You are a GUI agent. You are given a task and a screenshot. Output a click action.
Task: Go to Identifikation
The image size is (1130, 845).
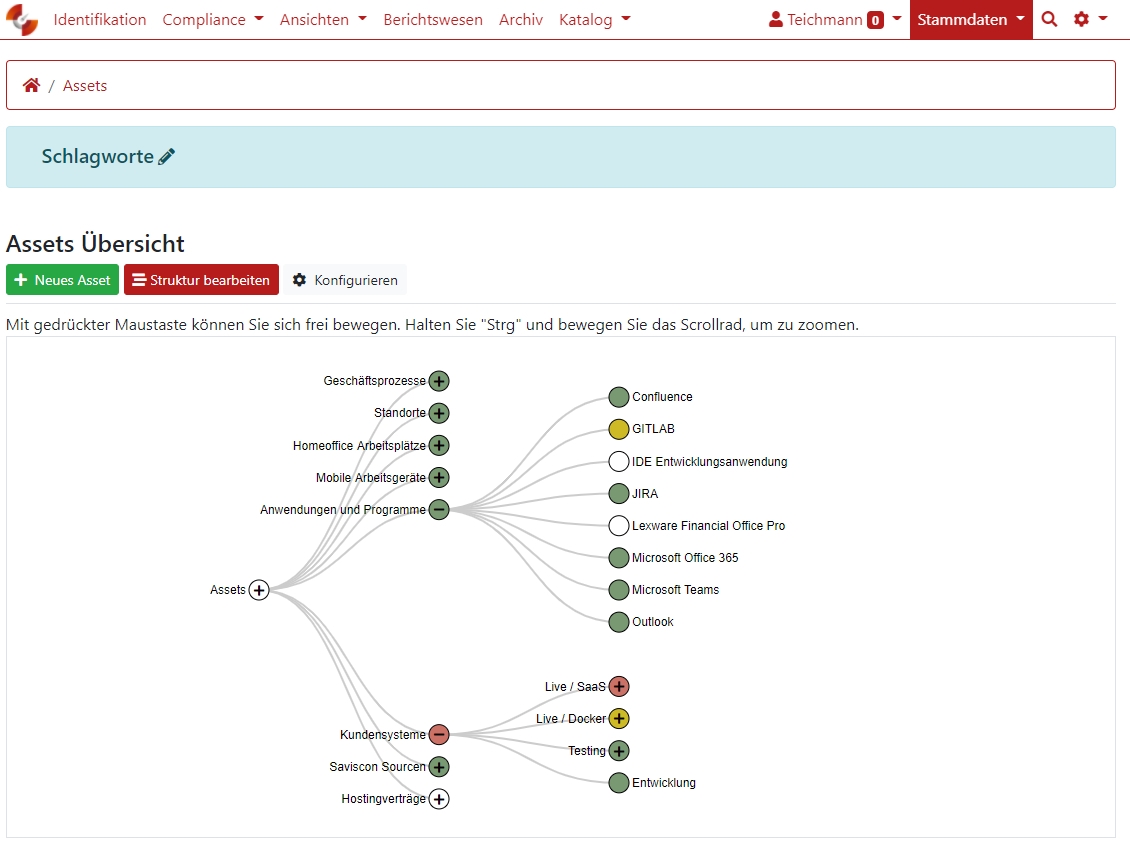pos(99,19)
